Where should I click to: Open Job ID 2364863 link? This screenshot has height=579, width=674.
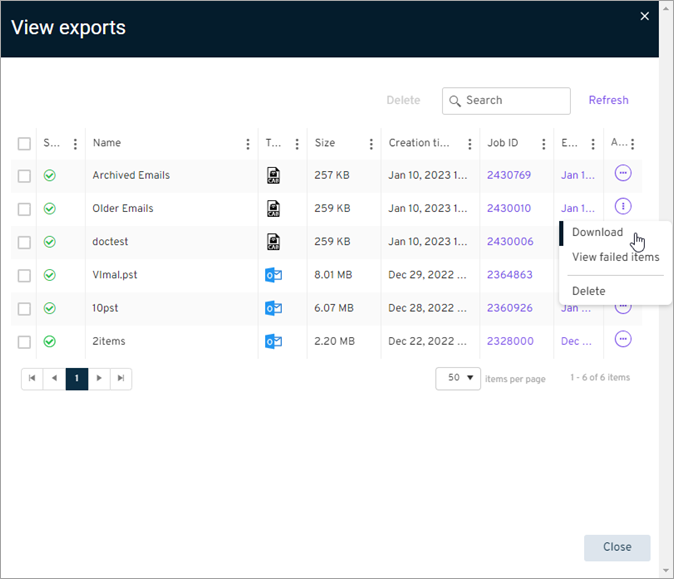coord(509,275)
